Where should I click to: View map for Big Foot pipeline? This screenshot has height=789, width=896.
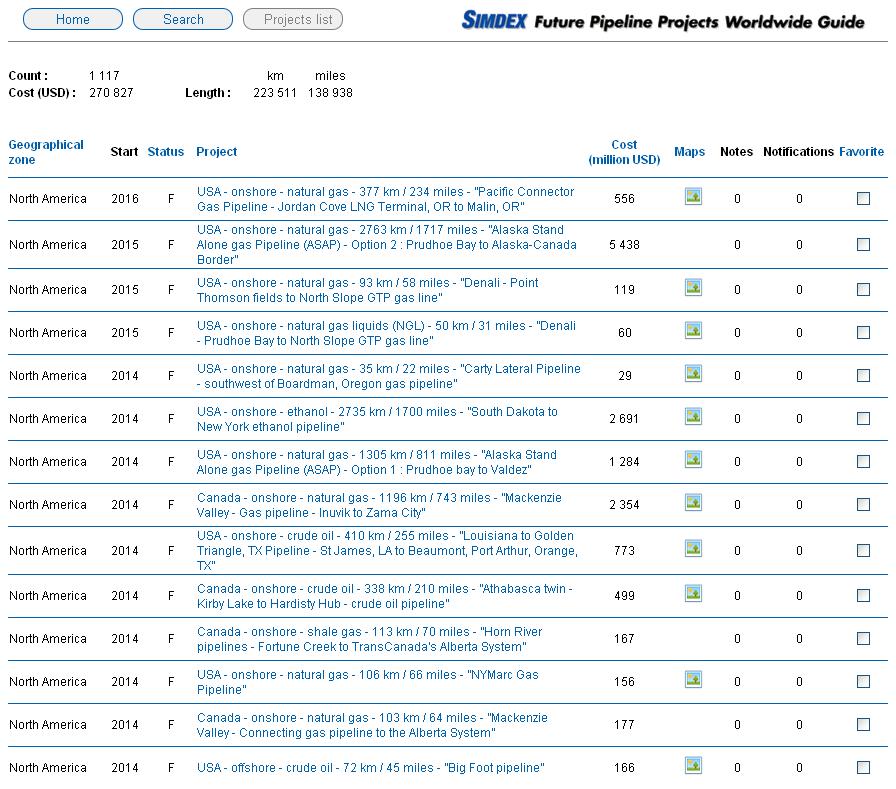pos(693,766)
